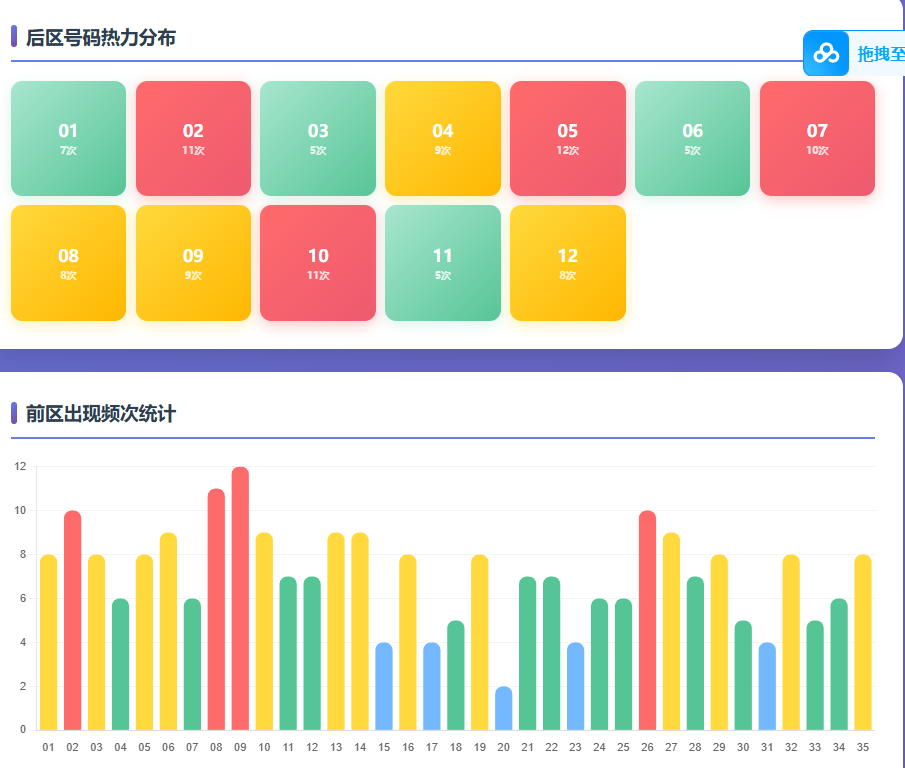905x768 pixels.
Task: Click the blue cloud drag-upload icon
Action: [826, 53]
